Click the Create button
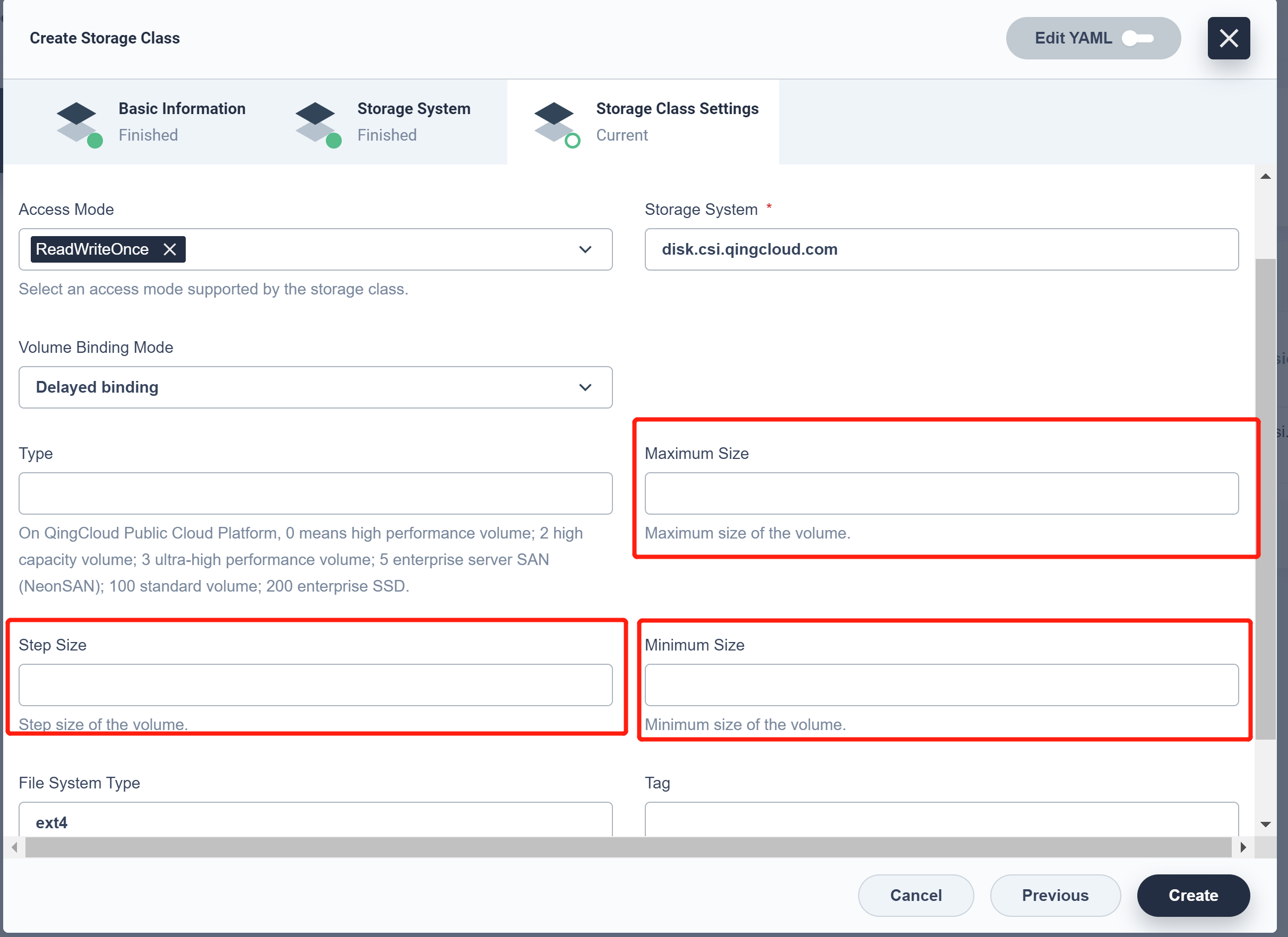The width and height of the screenshot is (1288, 937). pyautogui.click(x=1192, y=896)
